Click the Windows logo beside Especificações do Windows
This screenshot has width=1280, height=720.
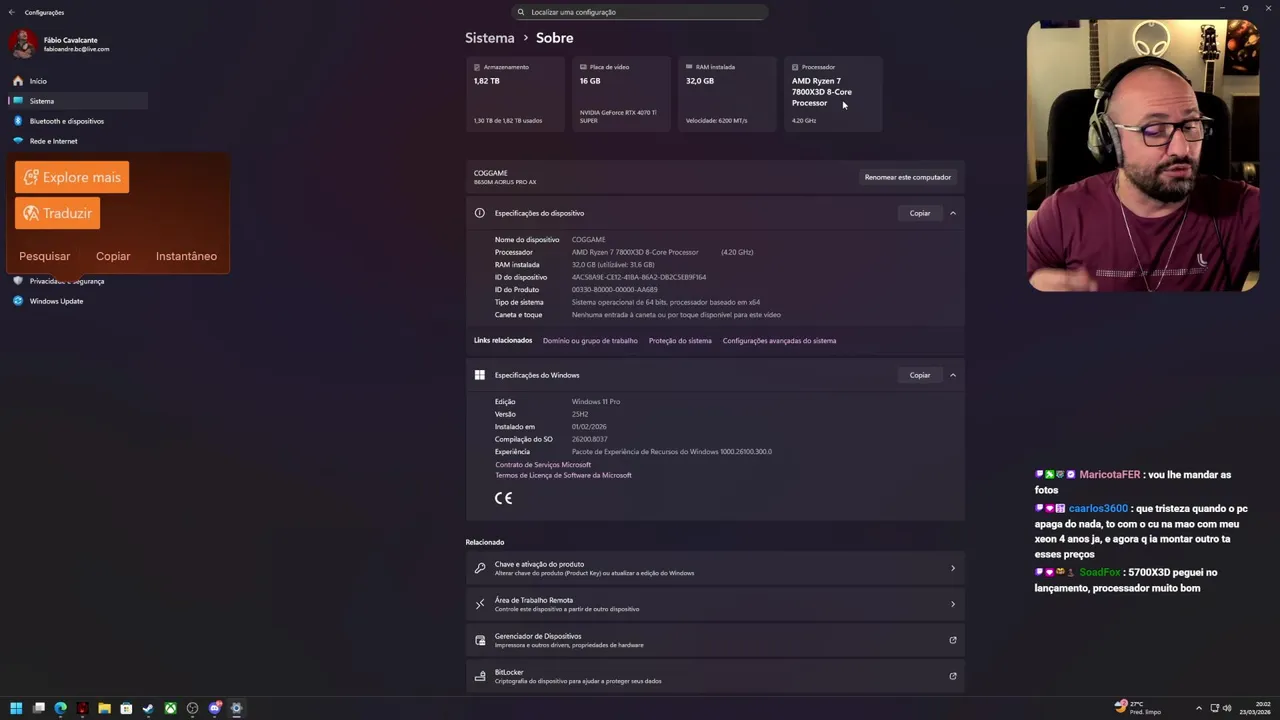[x=480, y=375]
